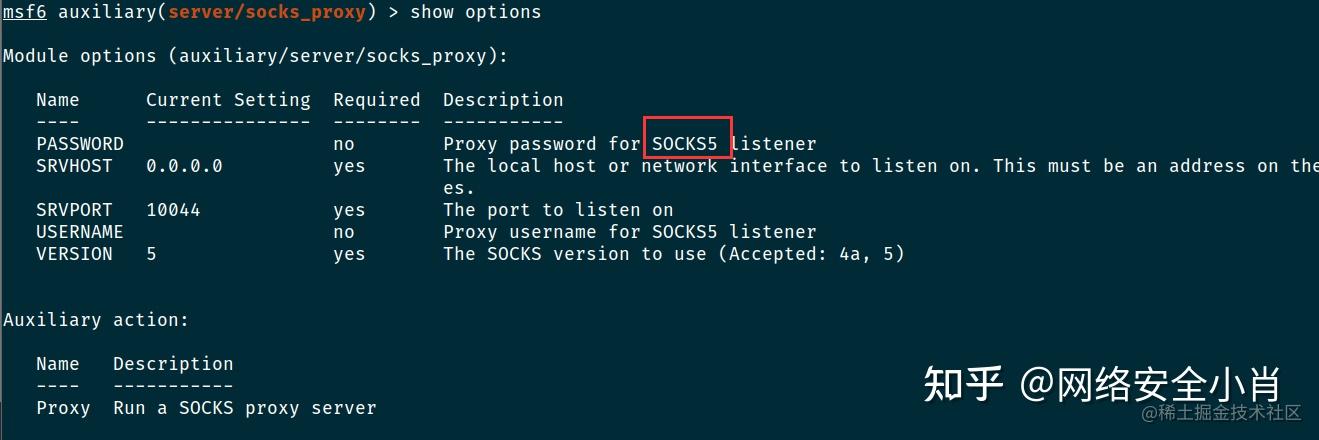Click the 0.0.0.0 SRVHOST value

[184, 166]
